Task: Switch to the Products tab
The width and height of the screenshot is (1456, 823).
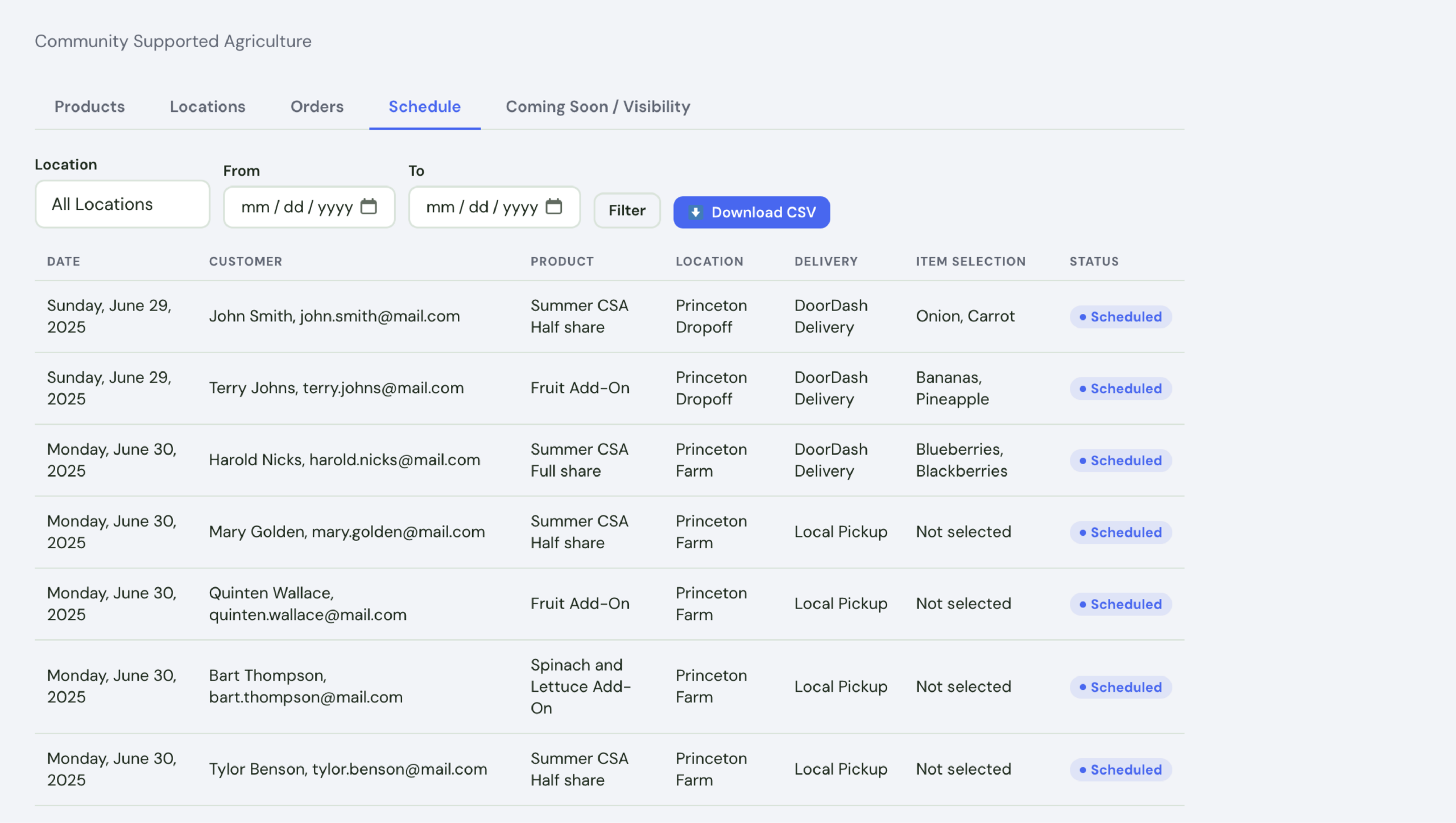Action: [x=89, y=107]
